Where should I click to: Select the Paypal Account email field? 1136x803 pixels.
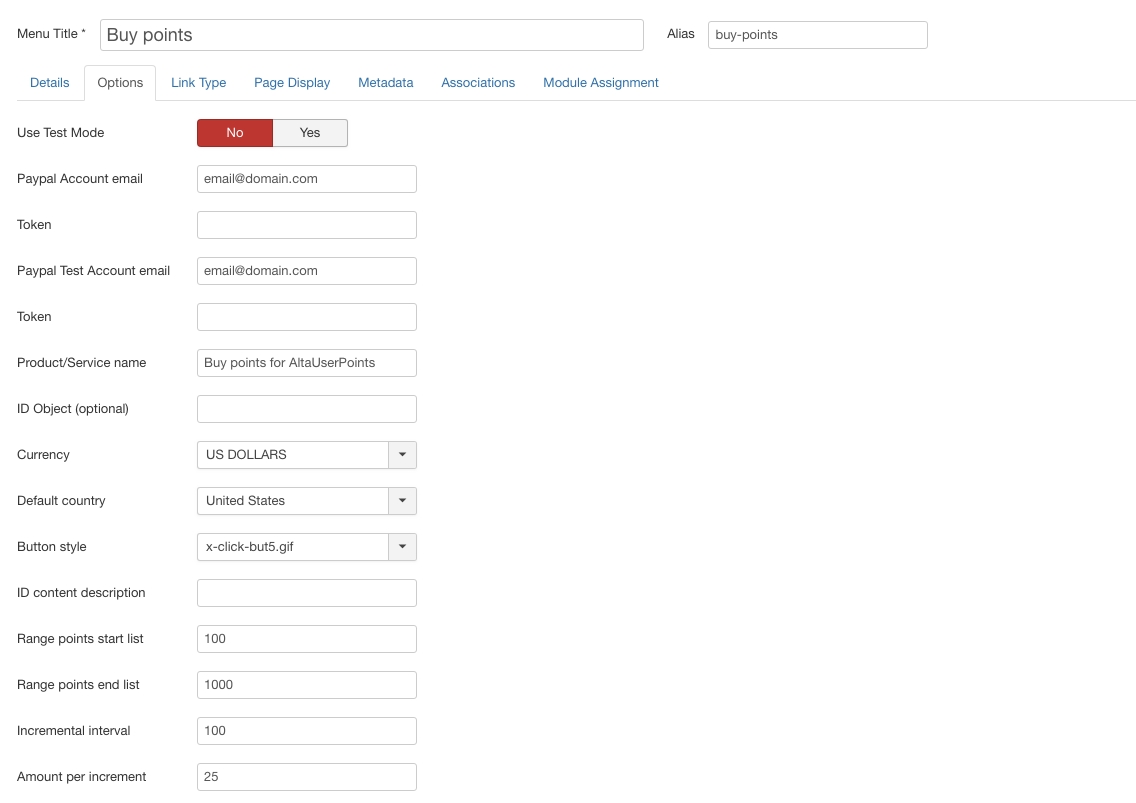click(x=306, y=179)
